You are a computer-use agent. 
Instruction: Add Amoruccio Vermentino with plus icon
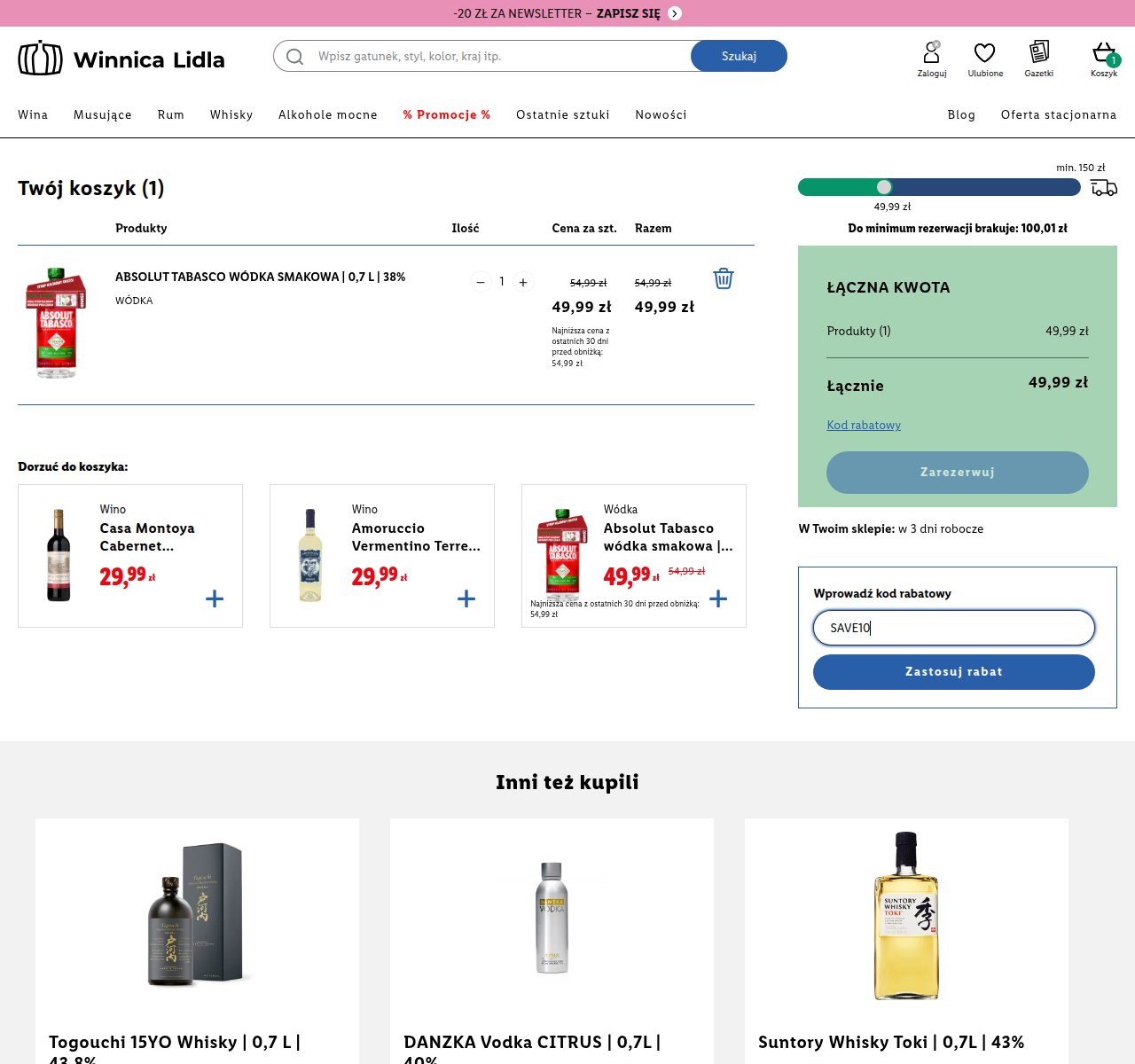pos(466,599)
